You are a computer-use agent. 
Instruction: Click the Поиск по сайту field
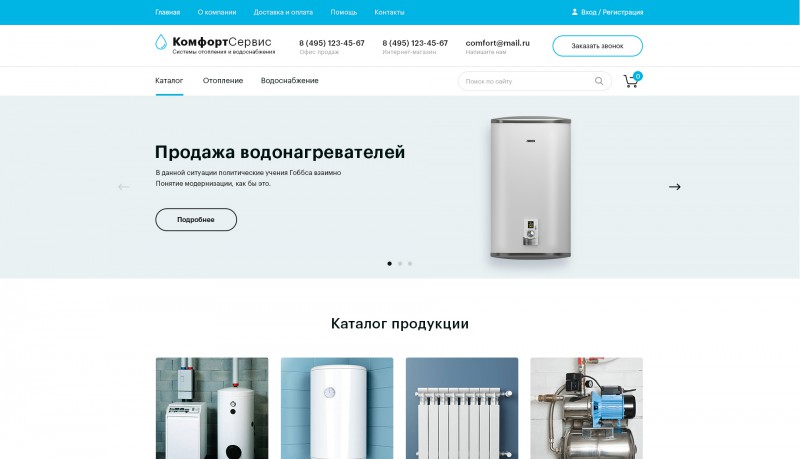pyautogui.click(x=534, y=81)
